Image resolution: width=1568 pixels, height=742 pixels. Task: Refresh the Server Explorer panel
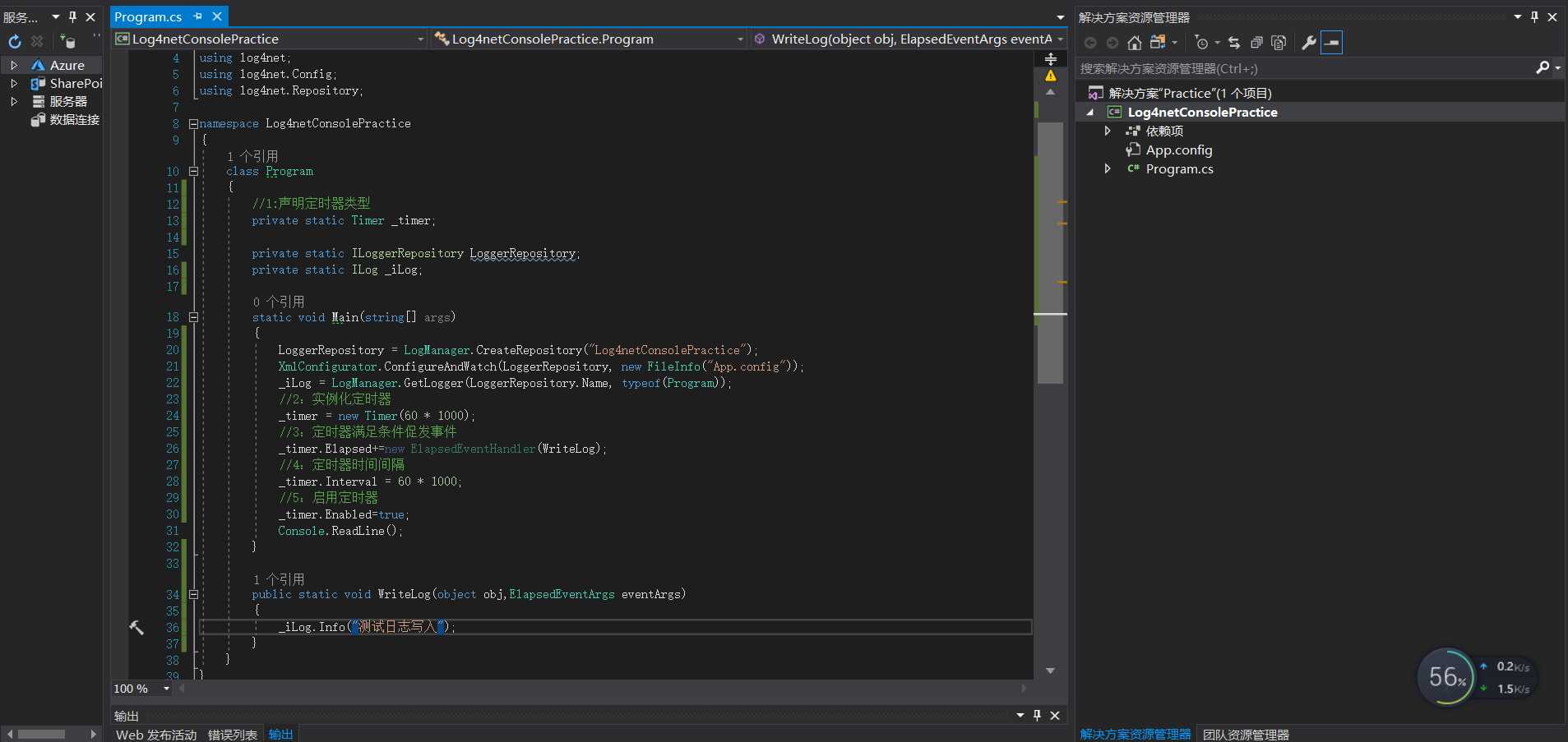click(14, 41)
